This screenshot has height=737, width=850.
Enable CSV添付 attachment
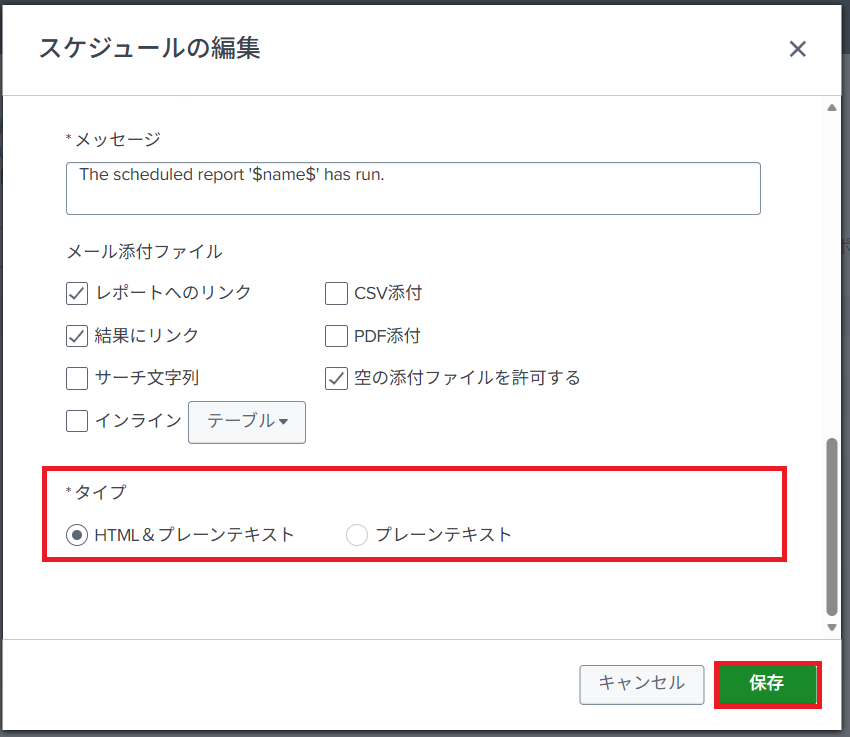point(336,293)
